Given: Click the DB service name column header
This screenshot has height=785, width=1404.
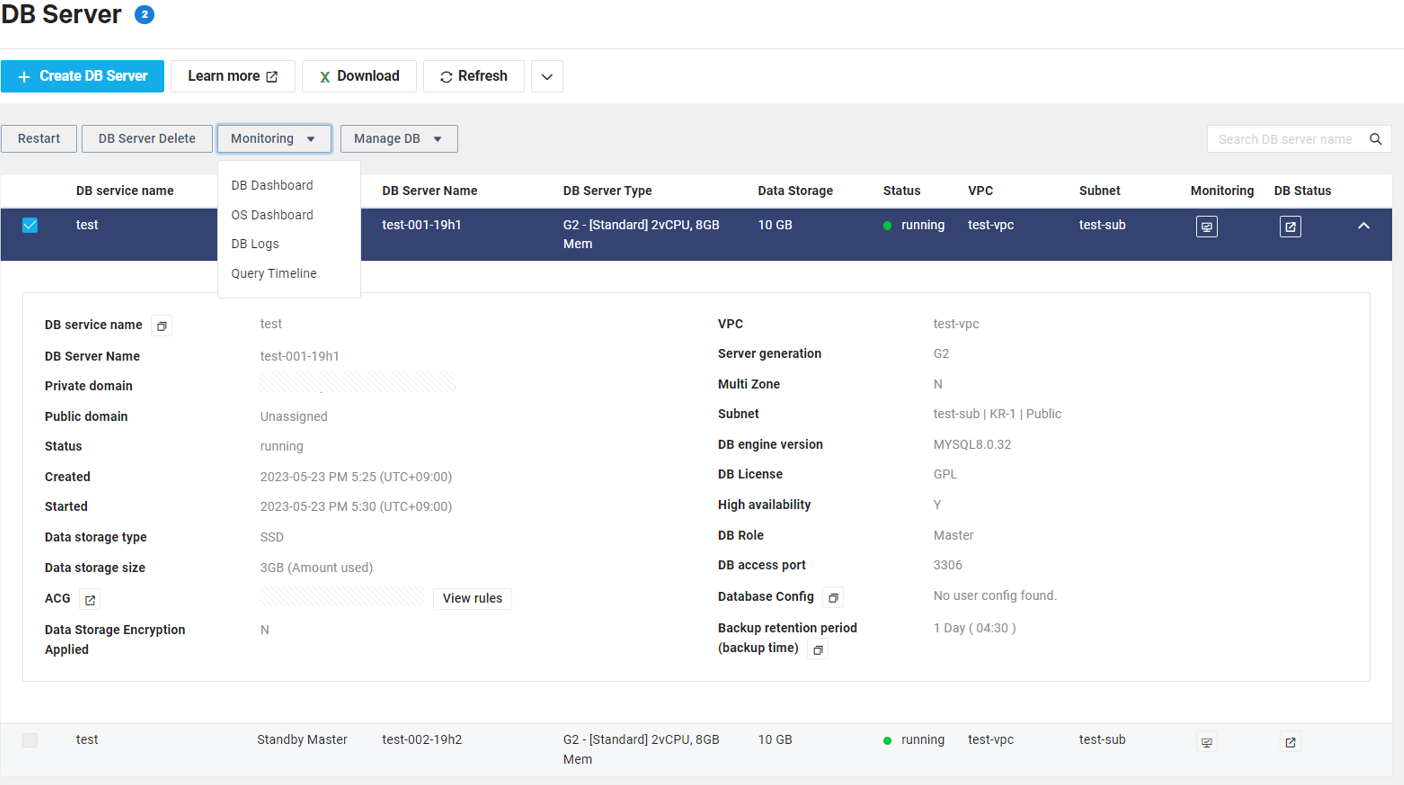Looking at the screenshot, I should 125,191.
